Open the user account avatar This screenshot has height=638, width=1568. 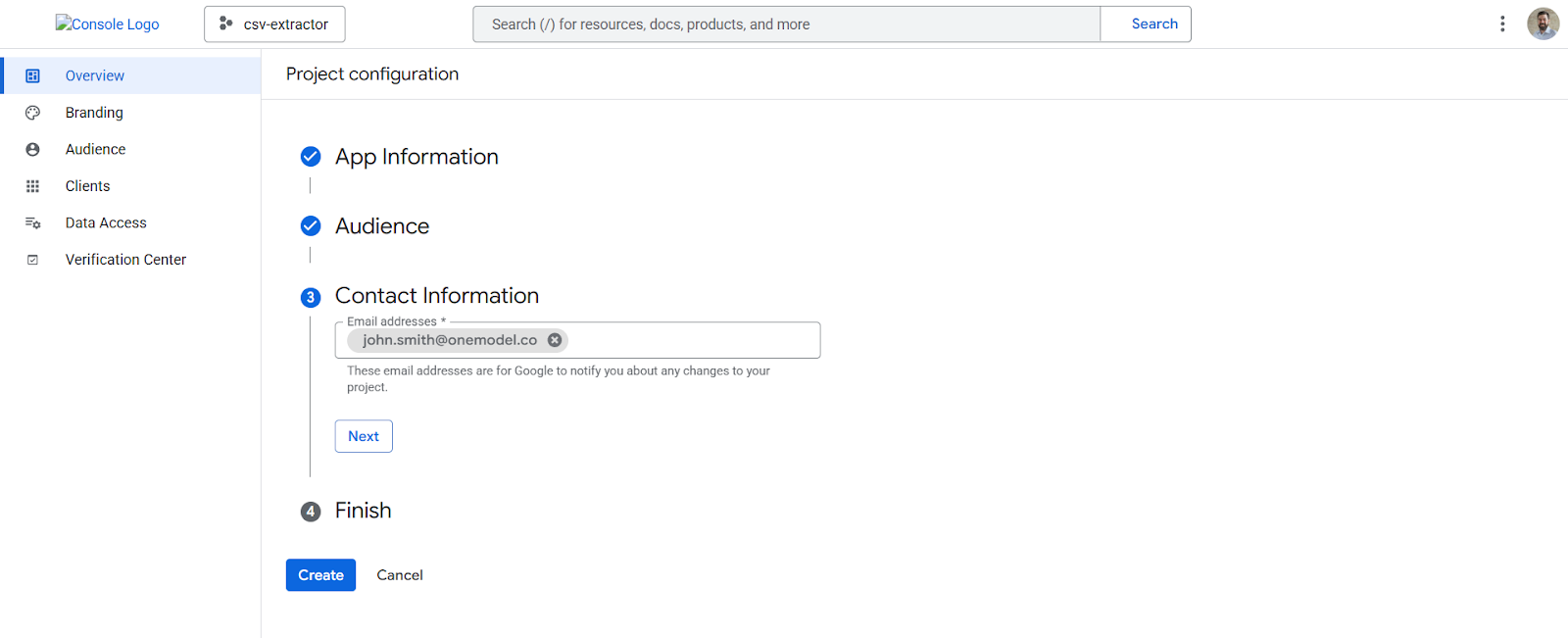pos(1543,24)
